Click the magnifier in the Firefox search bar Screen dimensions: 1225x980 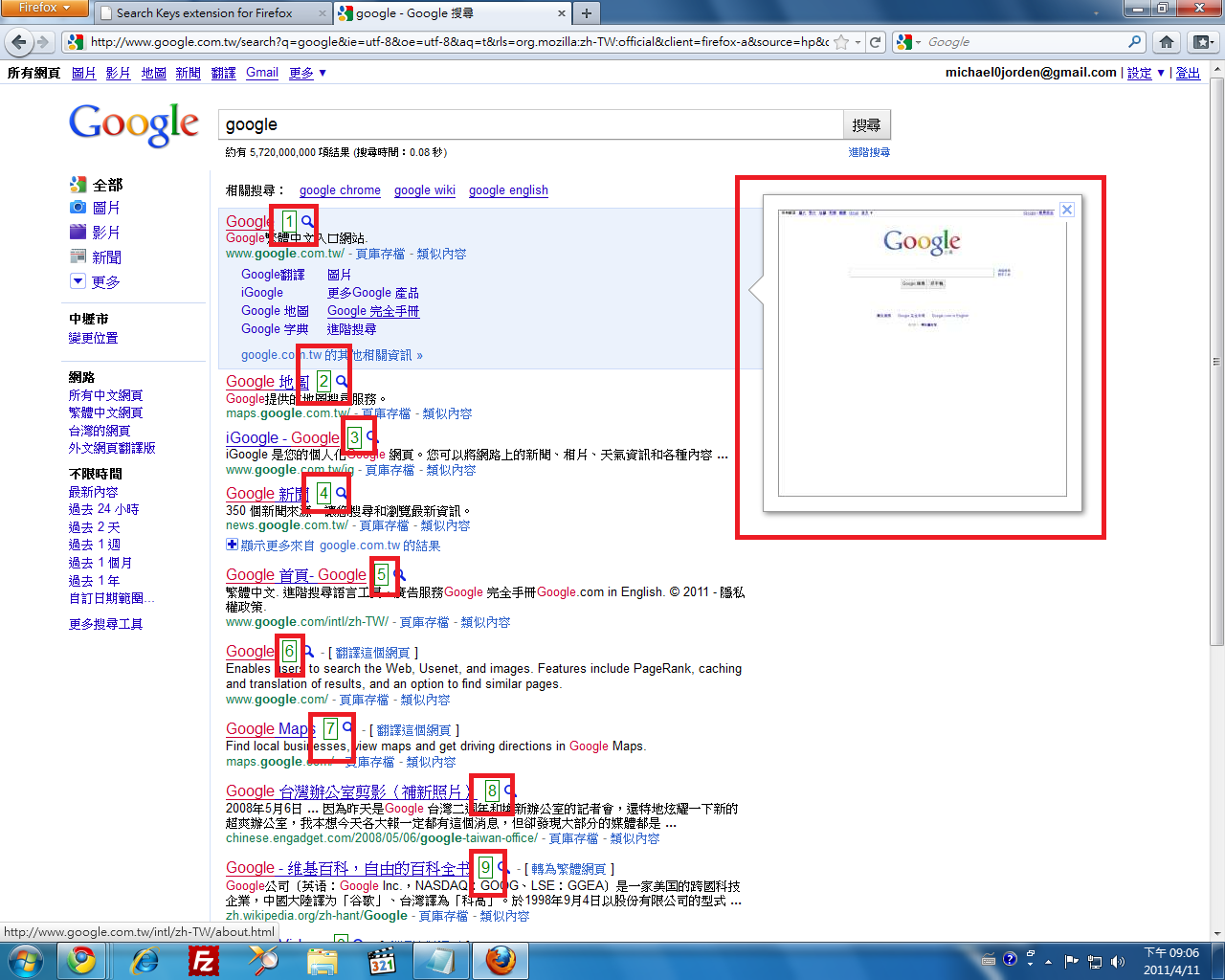click(x=1135, y=41)
